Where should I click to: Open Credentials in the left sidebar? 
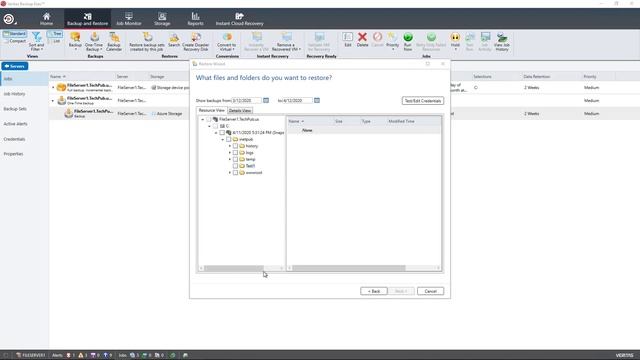[14, 139]
